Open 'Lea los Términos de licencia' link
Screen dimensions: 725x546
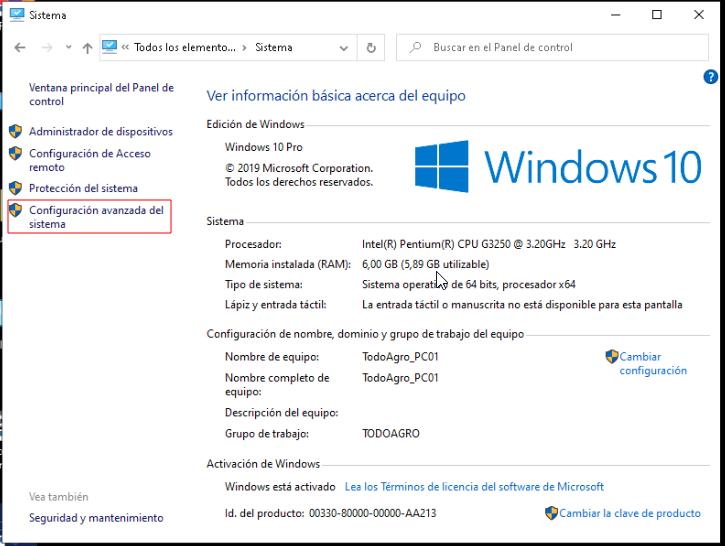(x=474, y=487)
